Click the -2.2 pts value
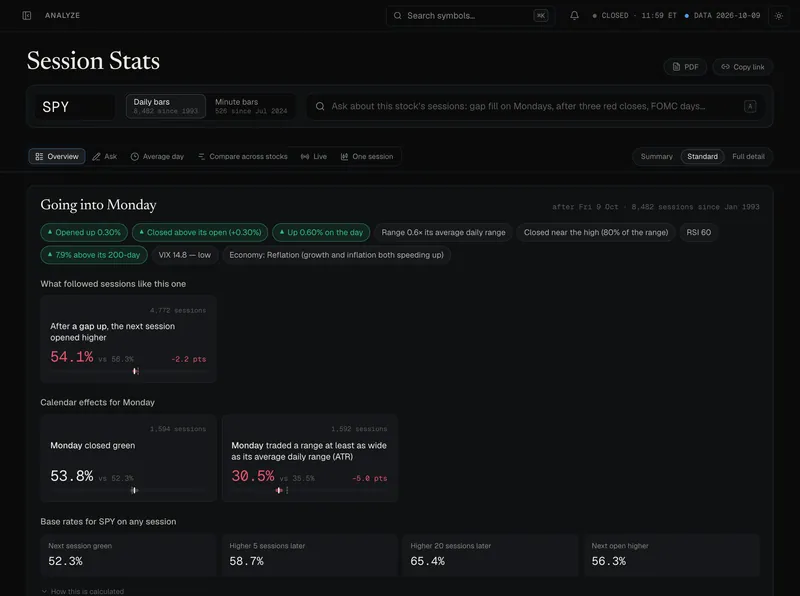800x596 pixels. pyautogui.click(x=189, y=359)
